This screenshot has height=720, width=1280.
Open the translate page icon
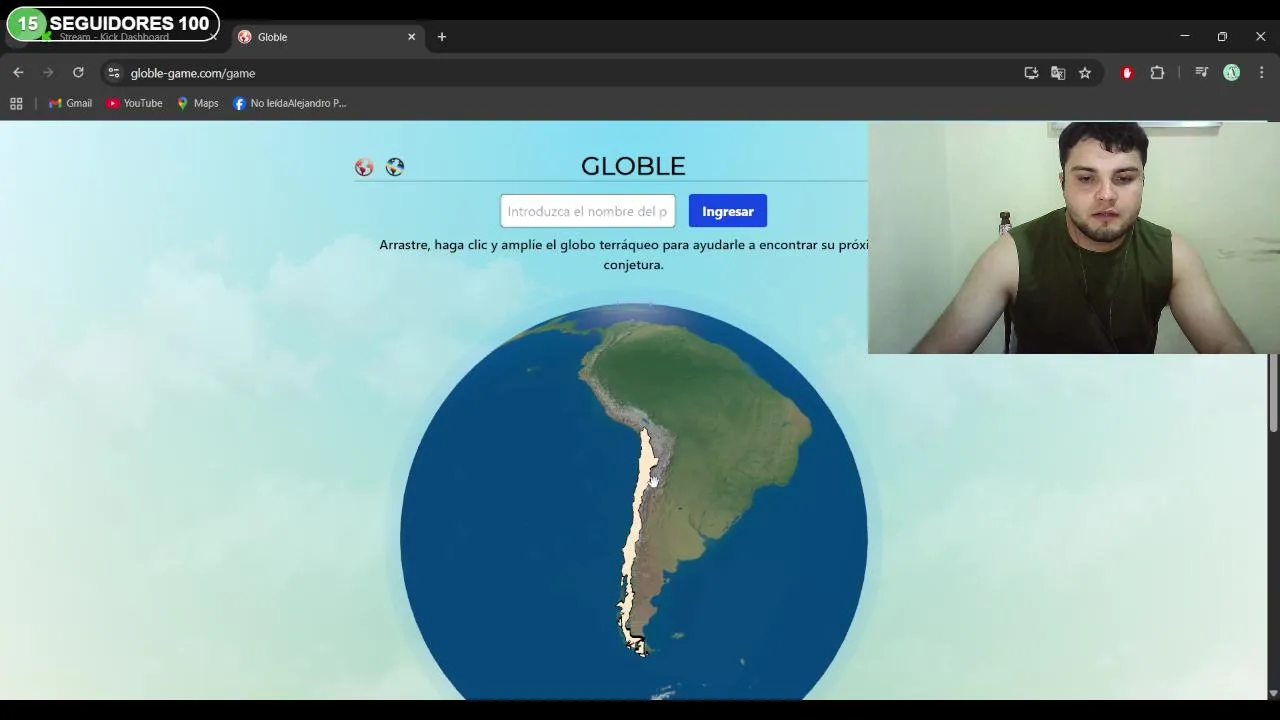tap(1058, 73)
